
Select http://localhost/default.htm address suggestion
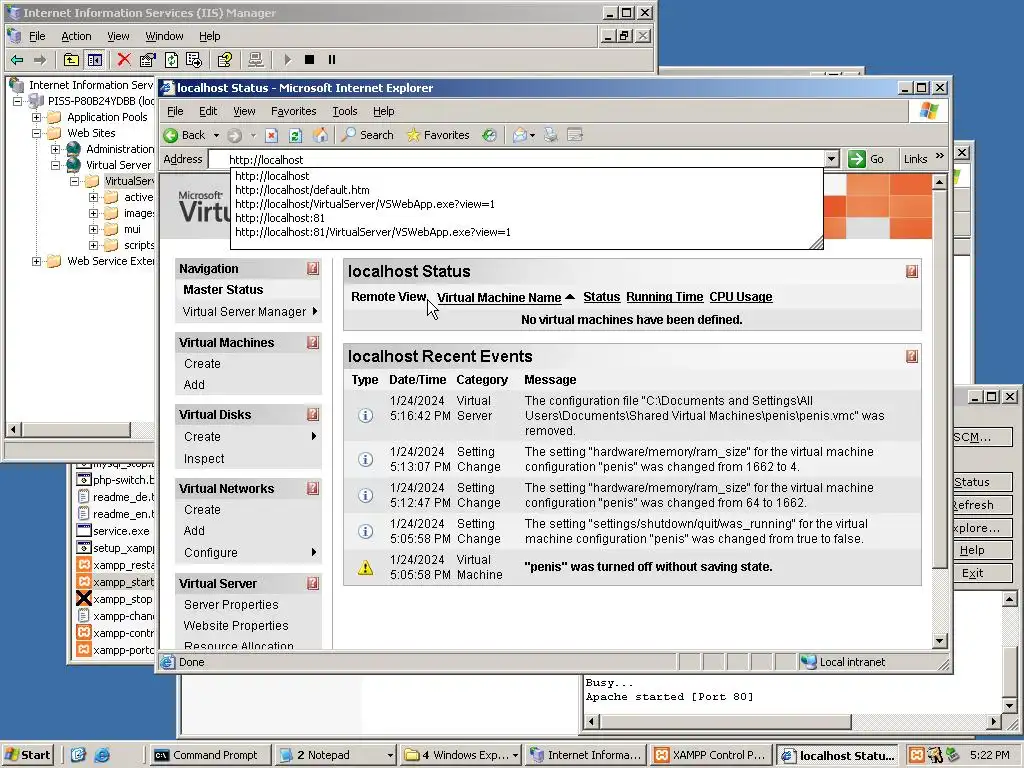point(302,190)
